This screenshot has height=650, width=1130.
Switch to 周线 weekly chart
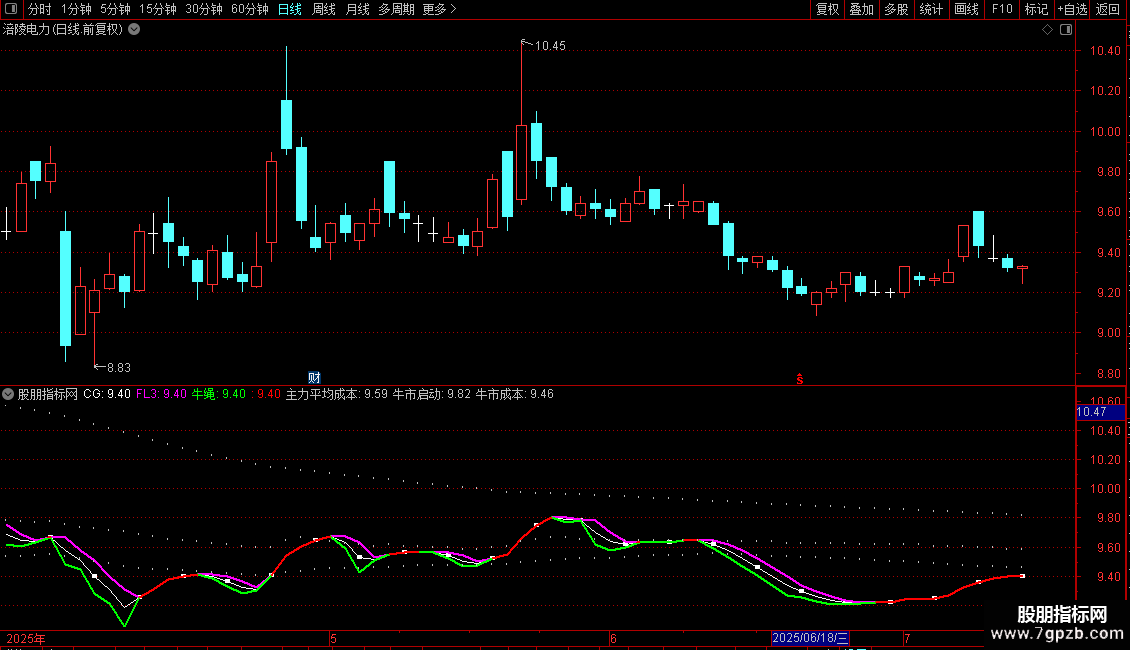[324, 9]
